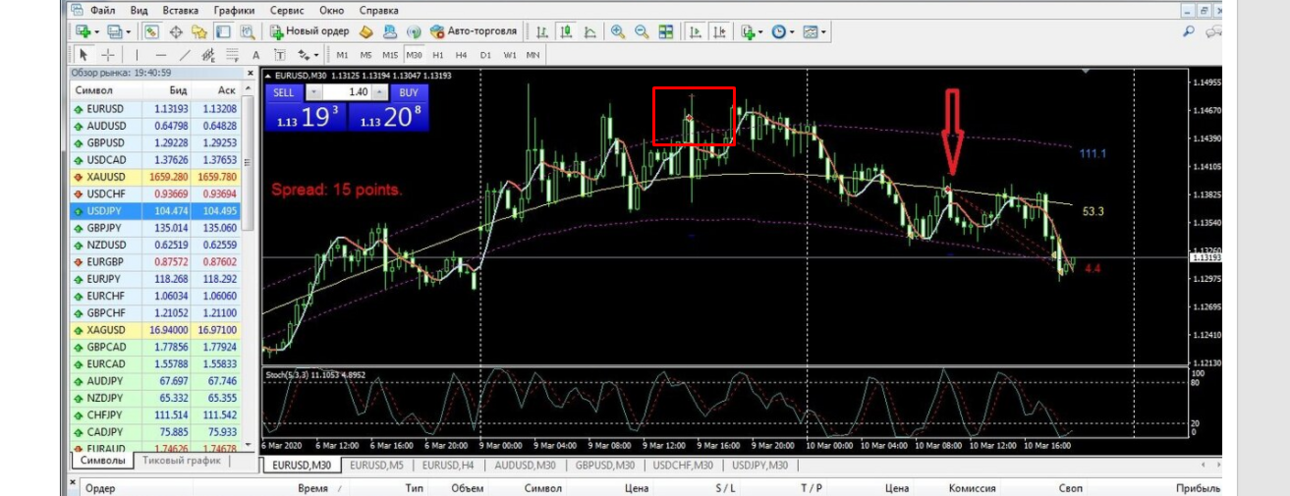Viewport: 1290px width, 496px height.
Task: Open the Indicators list dropdown
Action: point(751,32)
